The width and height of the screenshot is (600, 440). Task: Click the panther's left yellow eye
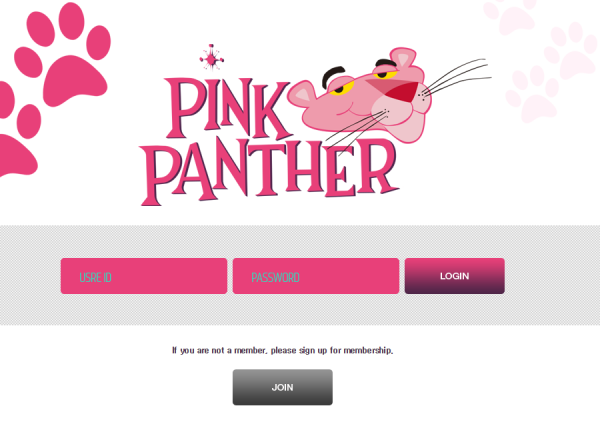point(339,90)
